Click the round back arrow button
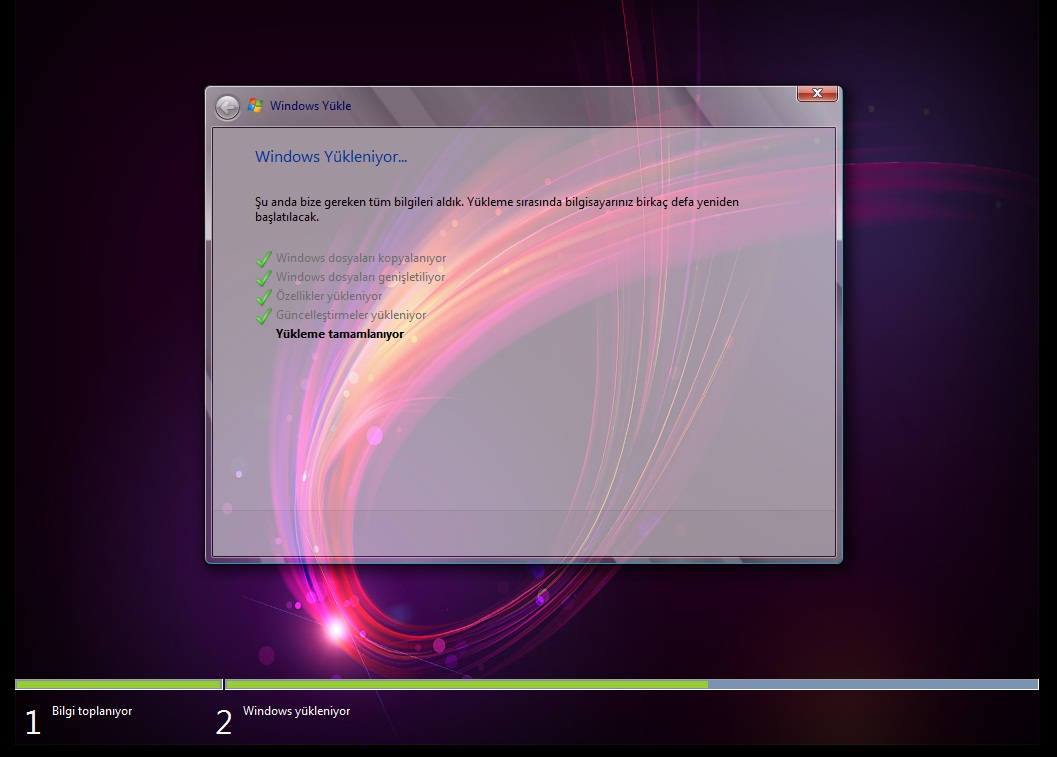The image size is (1057, 757). click(227, 107)
